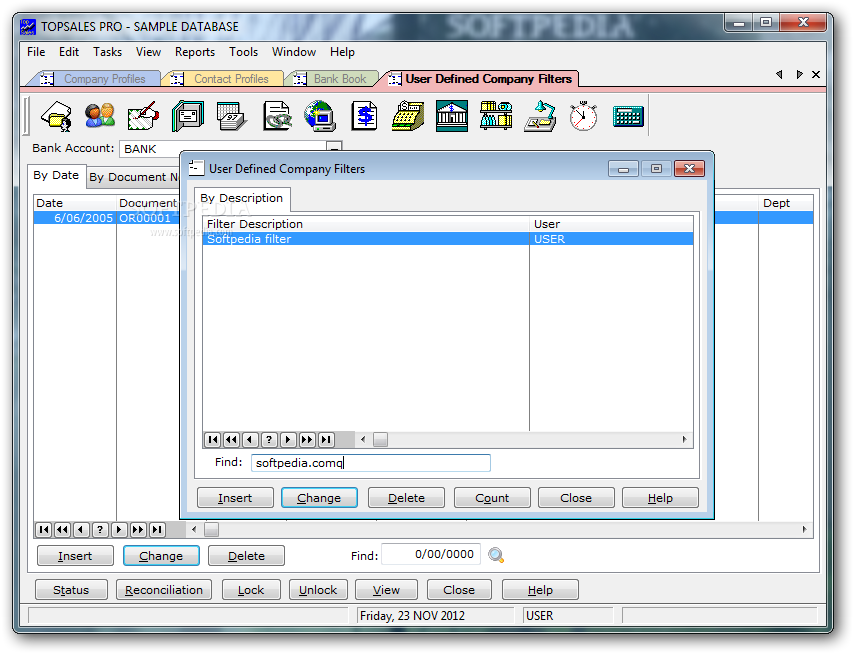Click Insert button in Bank Book window
Screen dimensions: 854x654
pos(75,556)
